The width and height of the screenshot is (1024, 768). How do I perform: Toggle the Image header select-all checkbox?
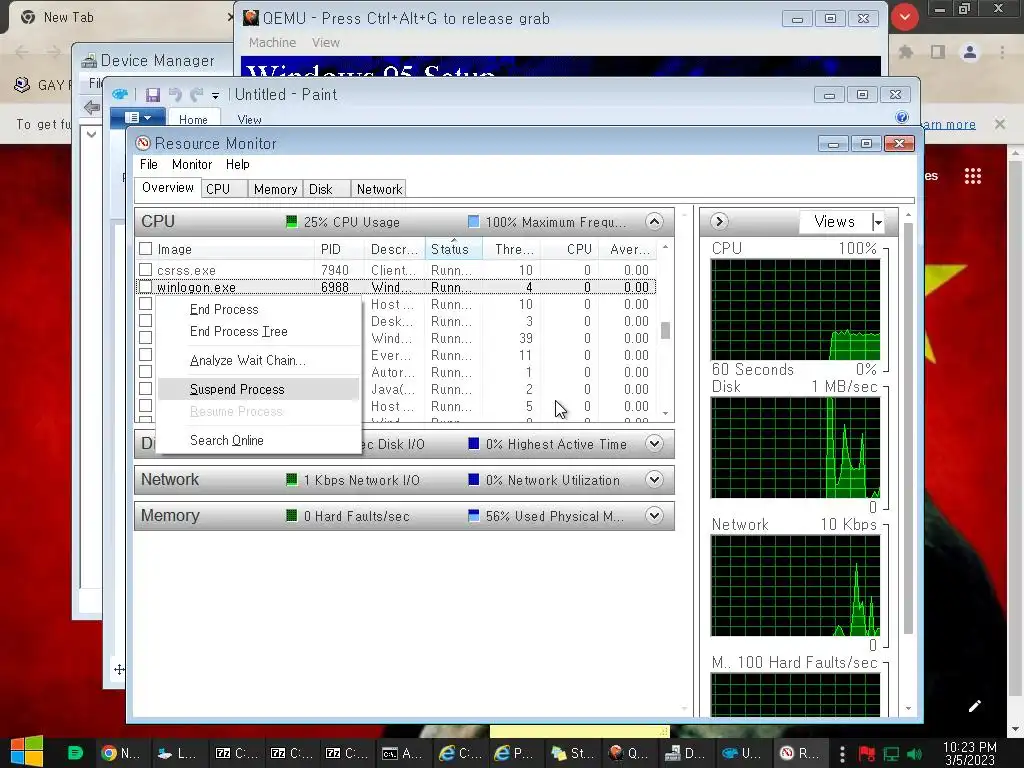pos(146,249)
